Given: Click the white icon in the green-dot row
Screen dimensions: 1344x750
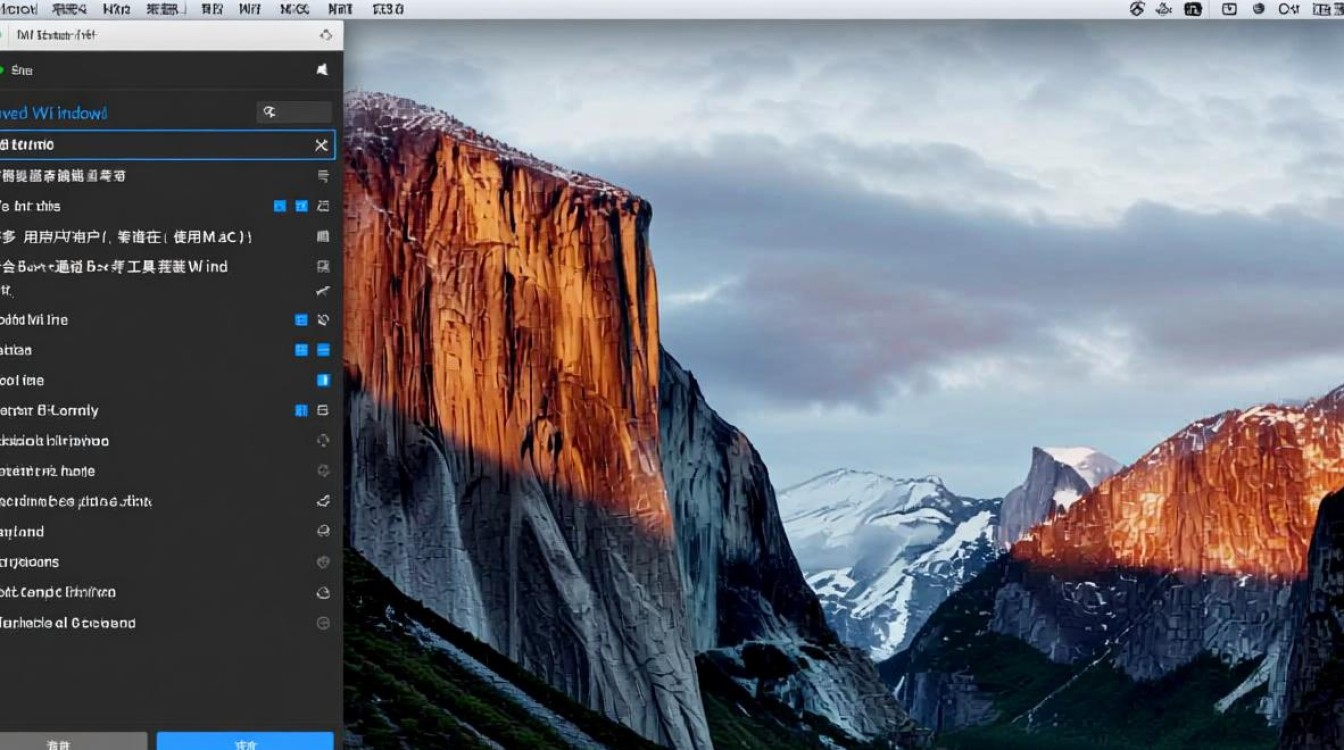Looking at the screenshot, I should tap(322, 70).
